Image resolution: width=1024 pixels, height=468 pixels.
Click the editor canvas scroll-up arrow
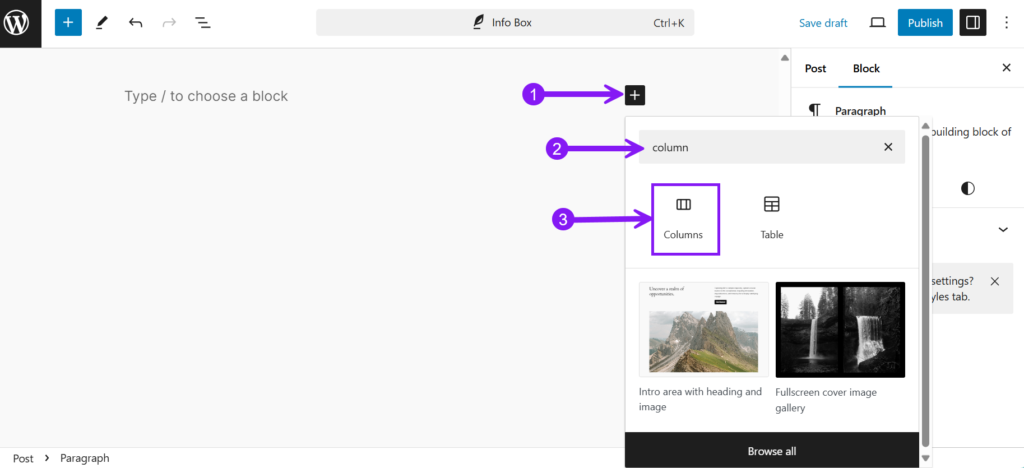click(x=785, y=58)
